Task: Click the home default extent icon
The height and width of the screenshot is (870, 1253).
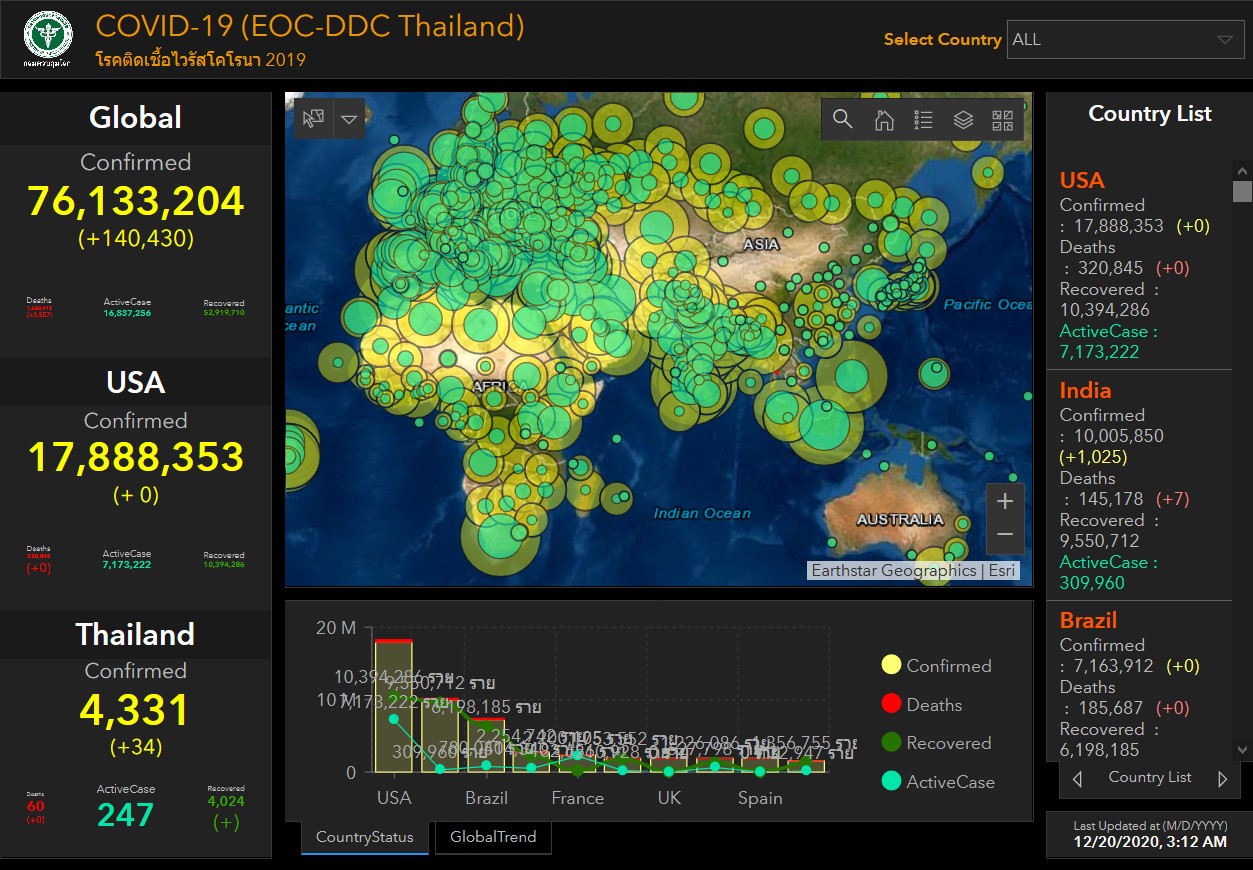Action: click(x=884, y=120)
